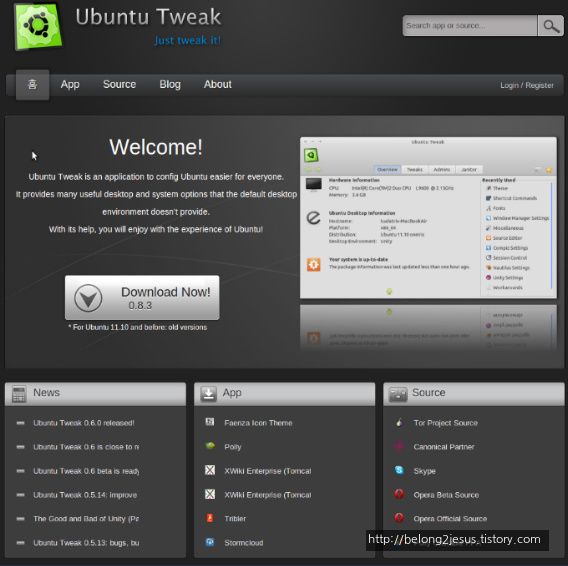Click the Canonical Partner icon
Image resolution: width=568 pixels, height=566 pixels.
[399, 446]
